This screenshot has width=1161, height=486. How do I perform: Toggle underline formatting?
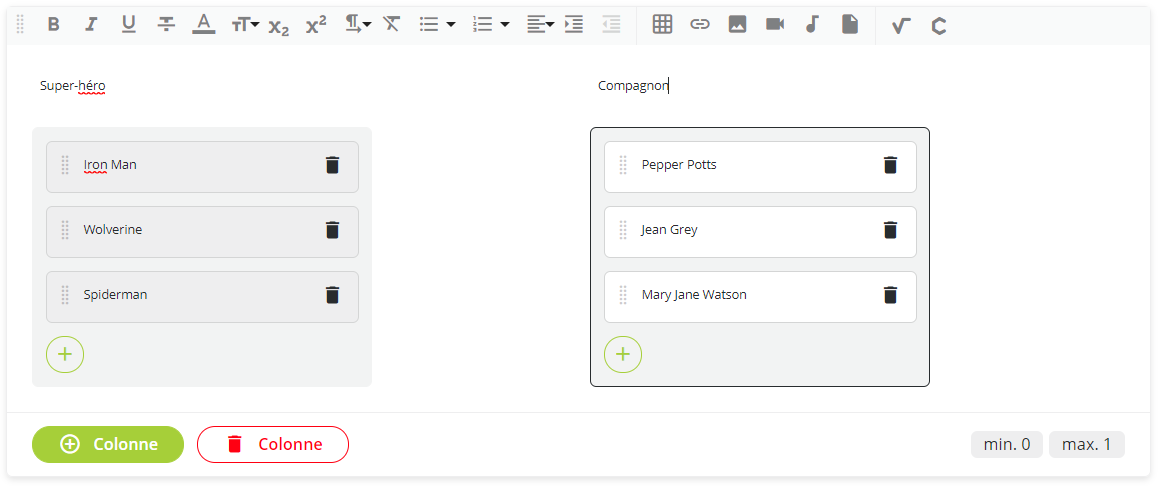129,24
